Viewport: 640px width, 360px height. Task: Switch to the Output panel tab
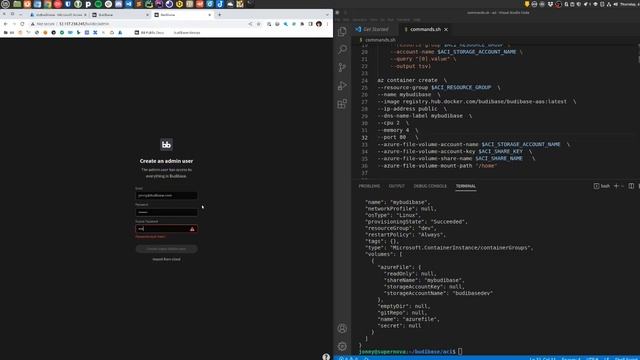tap(396, 186)
